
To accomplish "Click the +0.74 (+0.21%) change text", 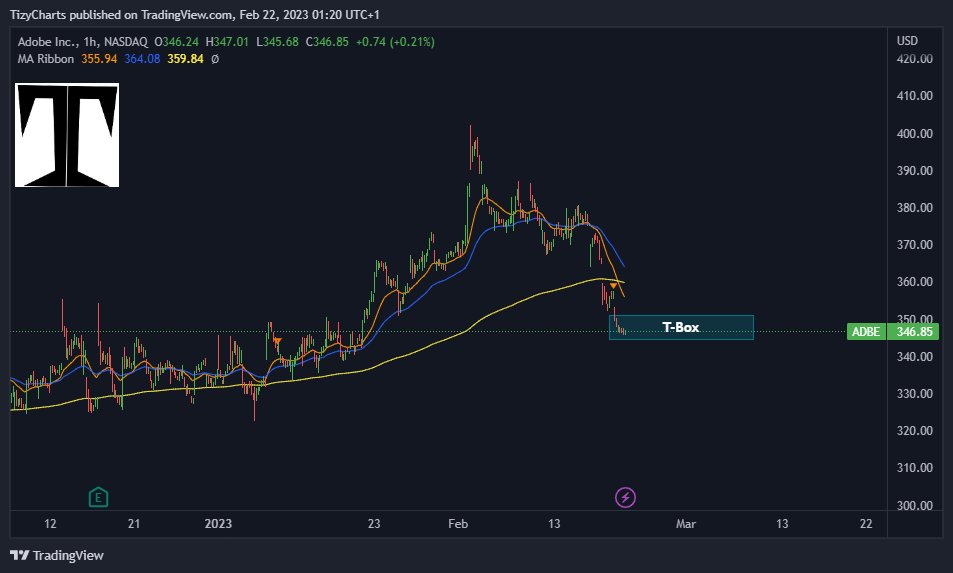I will tap(395, 42).
